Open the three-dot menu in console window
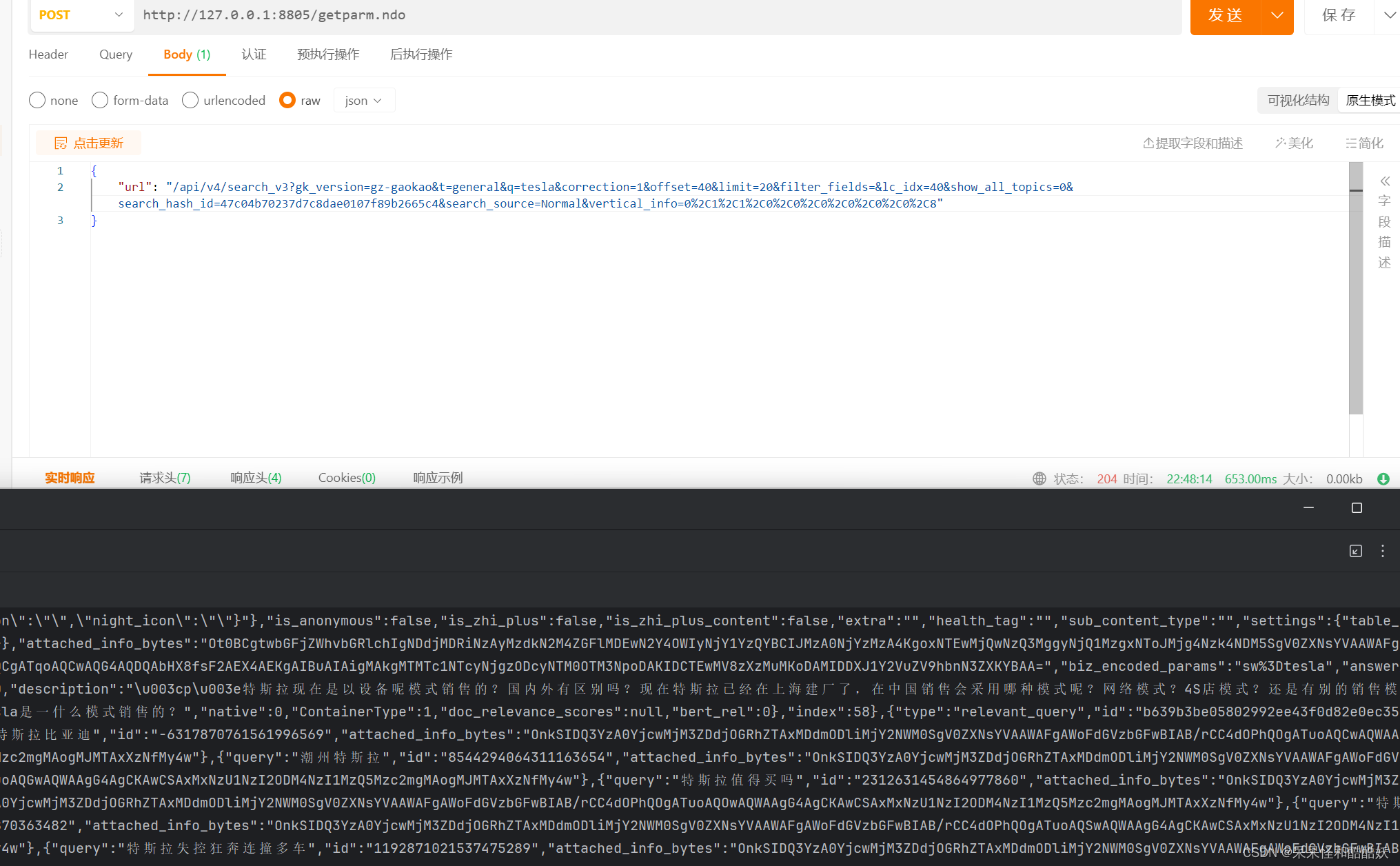The height and width of the screenshot is (866, 1400). point(1383,551)
